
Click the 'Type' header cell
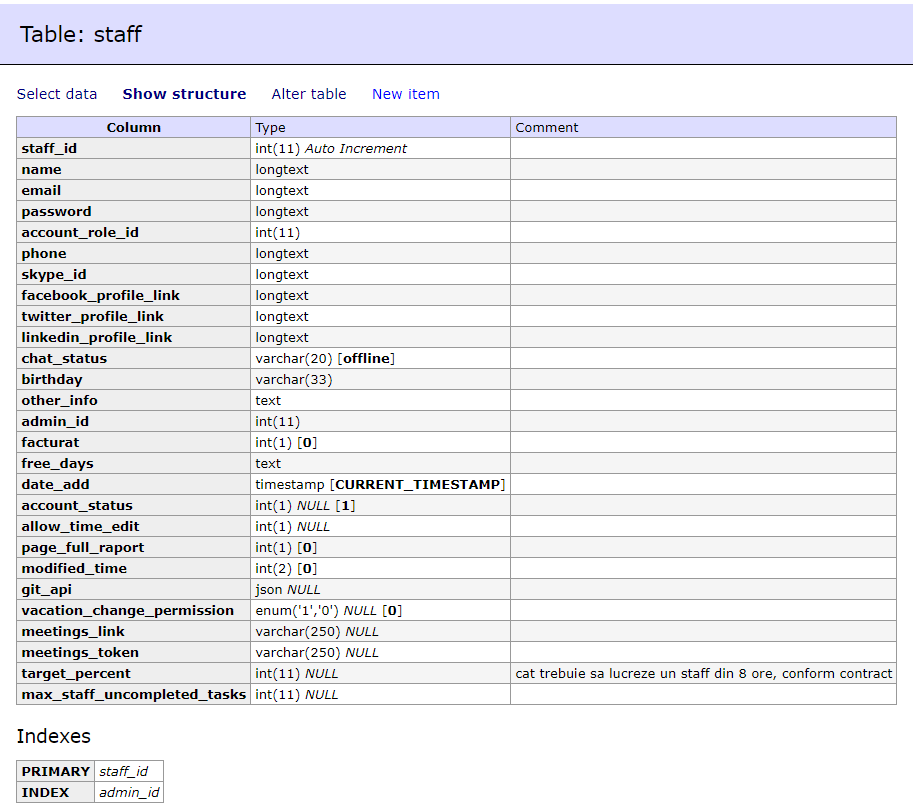pos(380,128)
